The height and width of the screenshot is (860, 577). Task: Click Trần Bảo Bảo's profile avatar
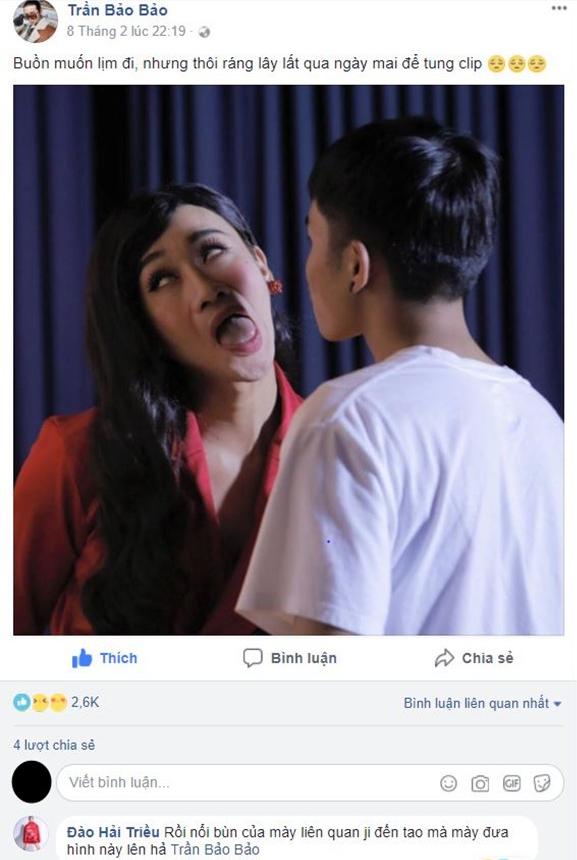point(35,21)
